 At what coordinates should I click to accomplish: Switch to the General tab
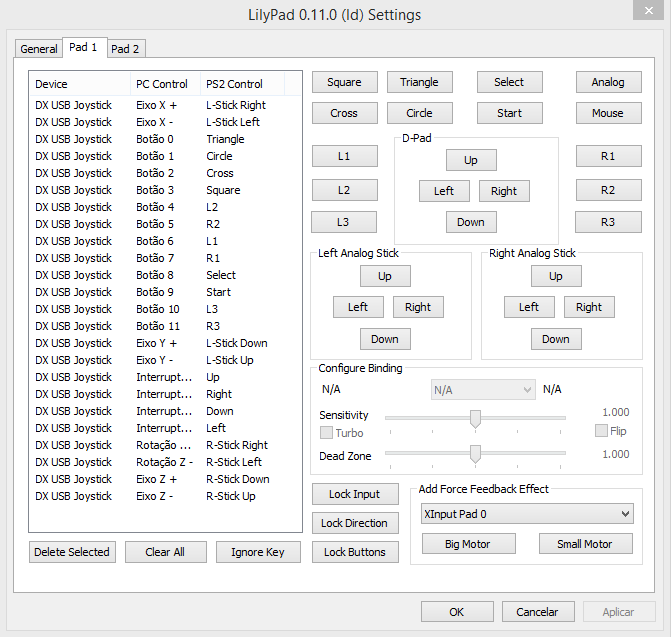tap(39, 49)
